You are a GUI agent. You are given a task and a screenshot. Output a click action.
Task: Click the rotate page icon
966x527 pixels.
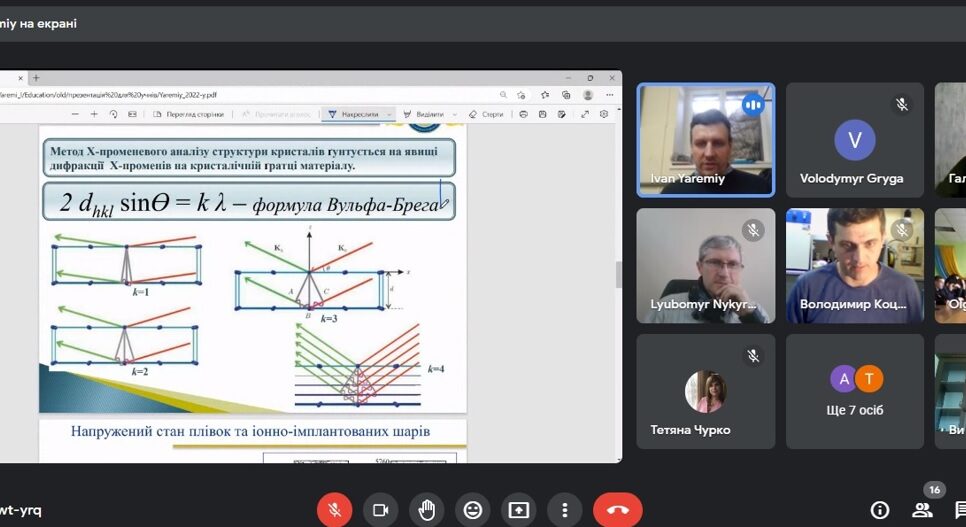point(113,115)
